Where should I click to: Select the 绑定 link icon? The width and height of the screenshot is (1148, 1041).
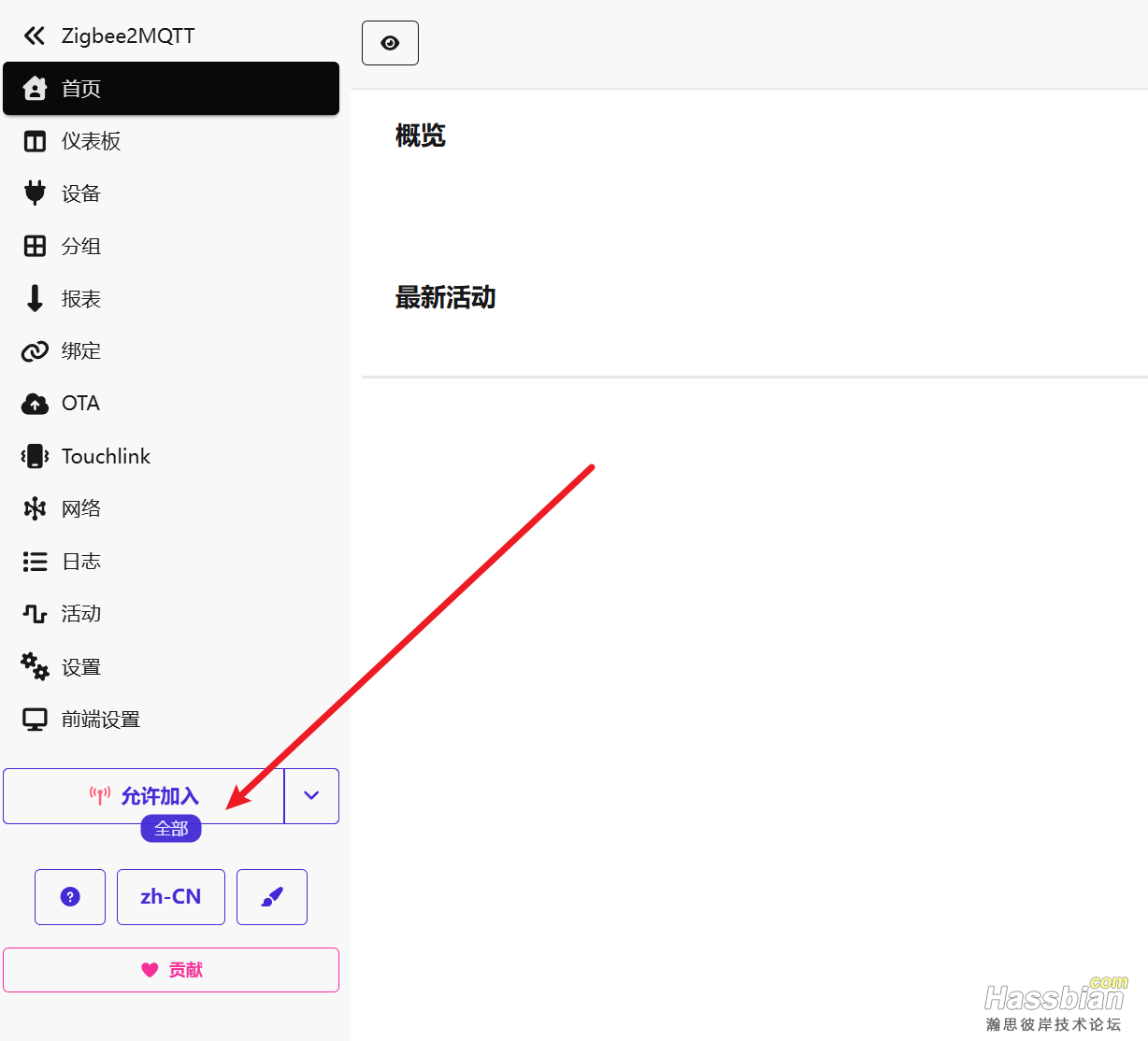[35, 351]
